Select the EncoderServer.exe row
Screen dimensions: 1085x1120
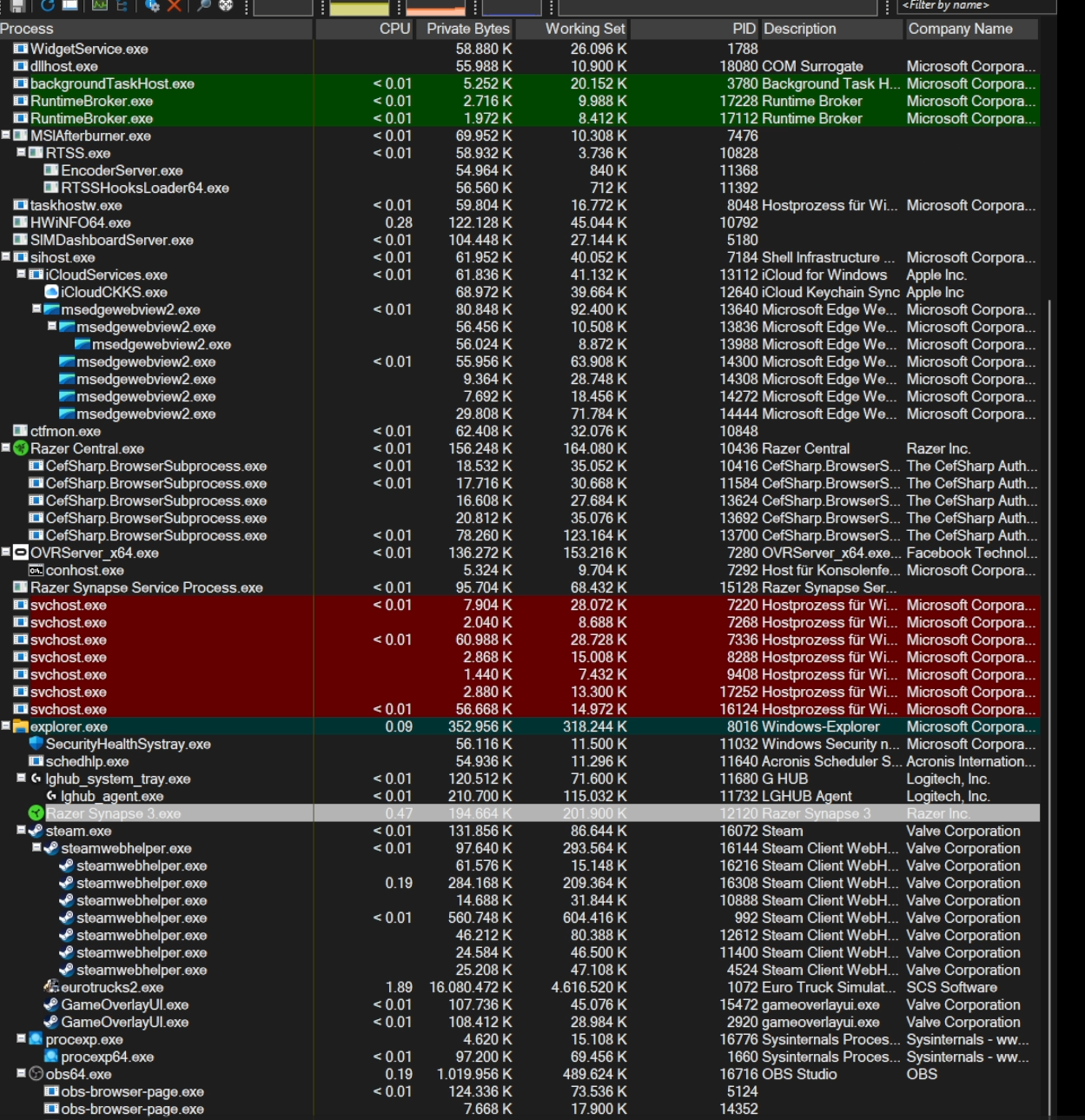519,170
